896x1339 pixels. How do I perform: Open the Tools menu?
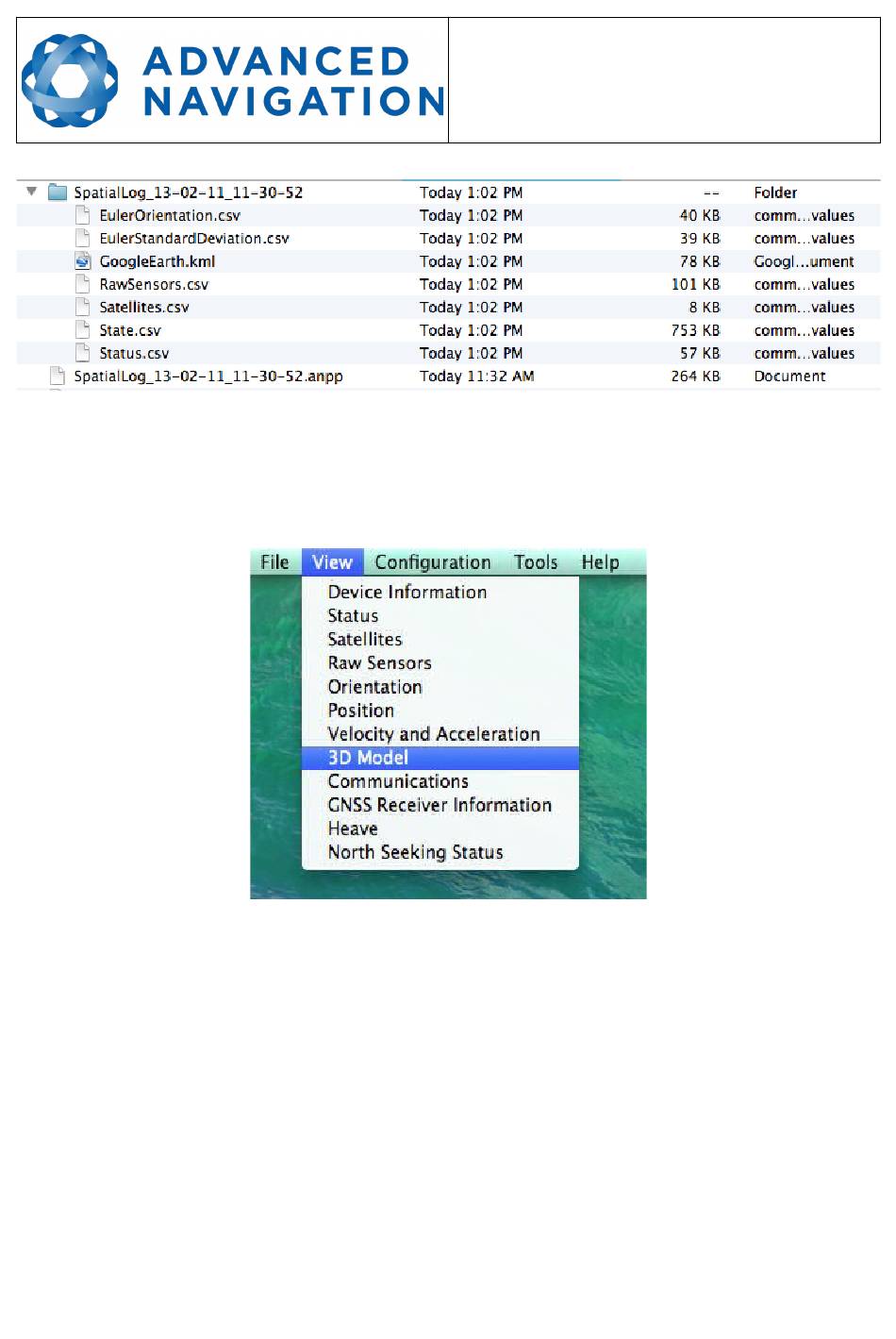[536, 562]
